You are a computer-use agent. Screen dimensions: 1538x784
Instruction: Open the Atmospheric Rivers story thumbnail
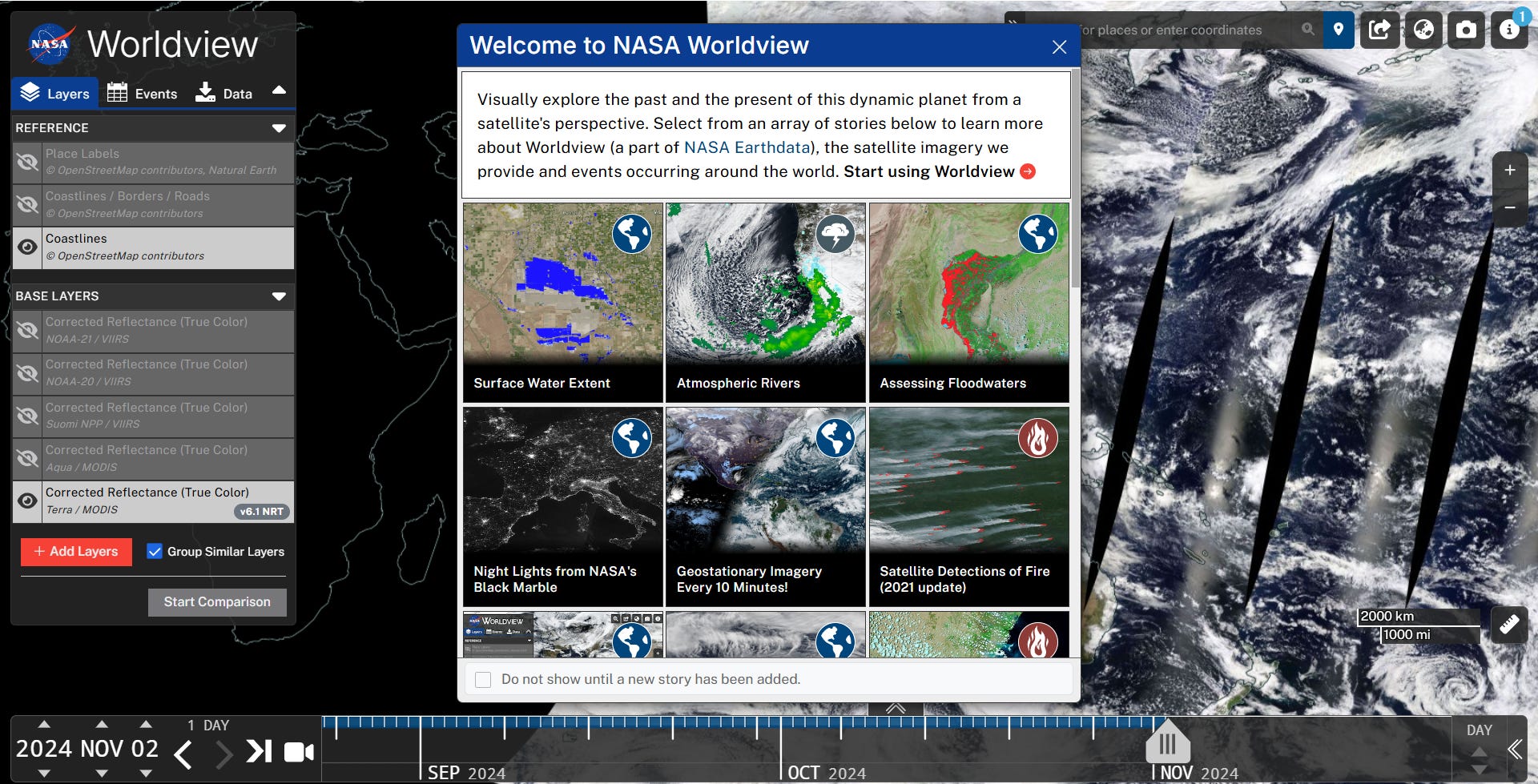point(765,302)
